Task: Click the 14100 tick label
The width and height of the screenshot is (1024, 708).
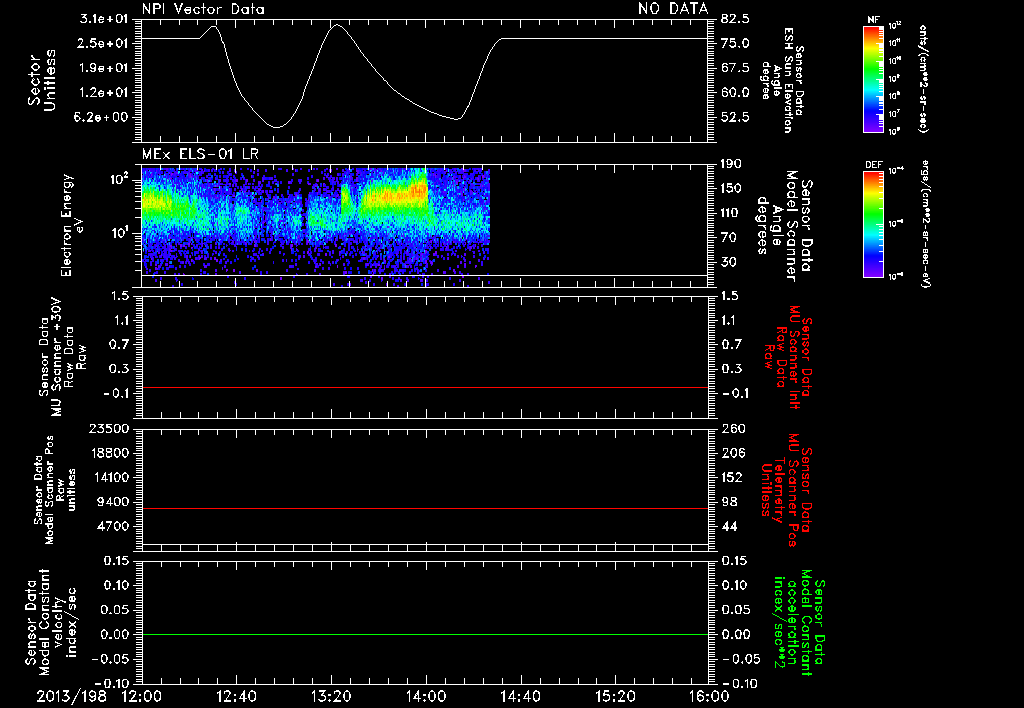Action: pyautogui.click(x=110, y=477)
